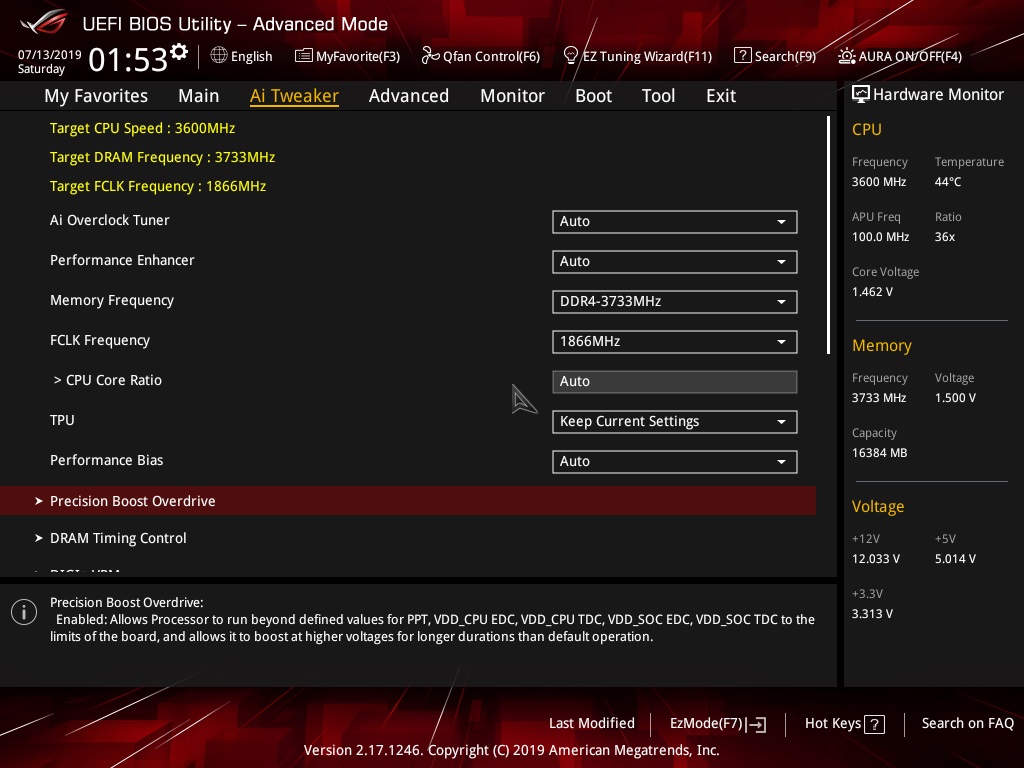
Task: Click the Qfan Control fan icon
Action: (x=430, y=56)
